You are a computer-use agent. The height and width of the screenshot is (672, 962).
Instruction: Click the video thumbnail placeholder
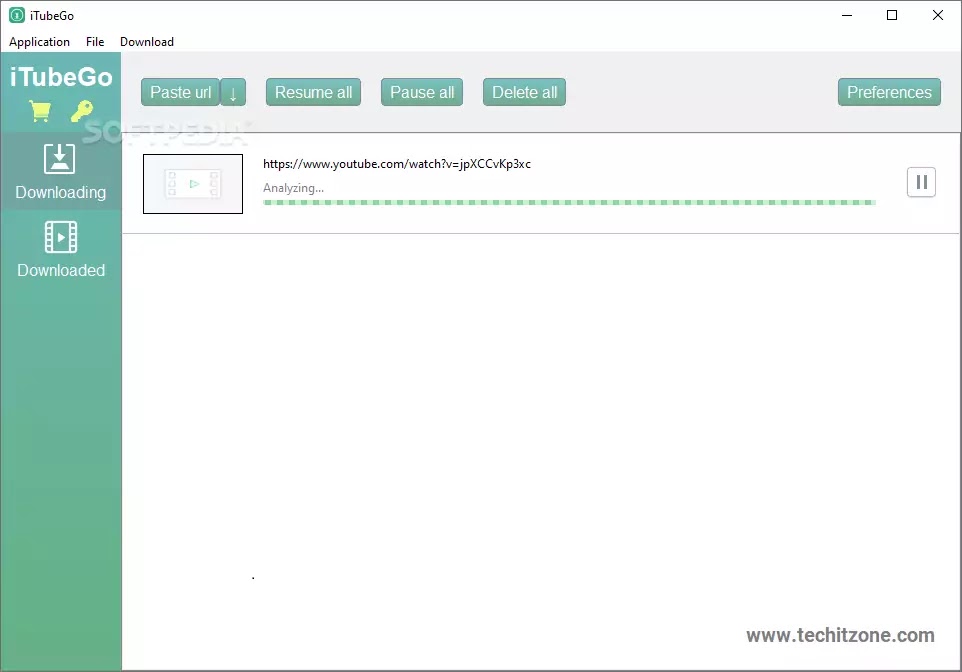pyautogui.click(x=193, y=183)
